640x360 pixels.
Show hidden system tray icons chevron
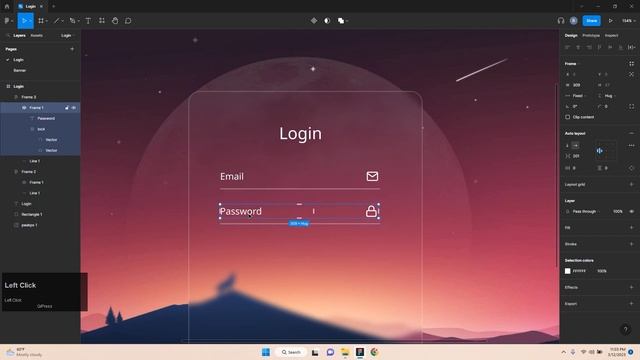coord(564,352)
